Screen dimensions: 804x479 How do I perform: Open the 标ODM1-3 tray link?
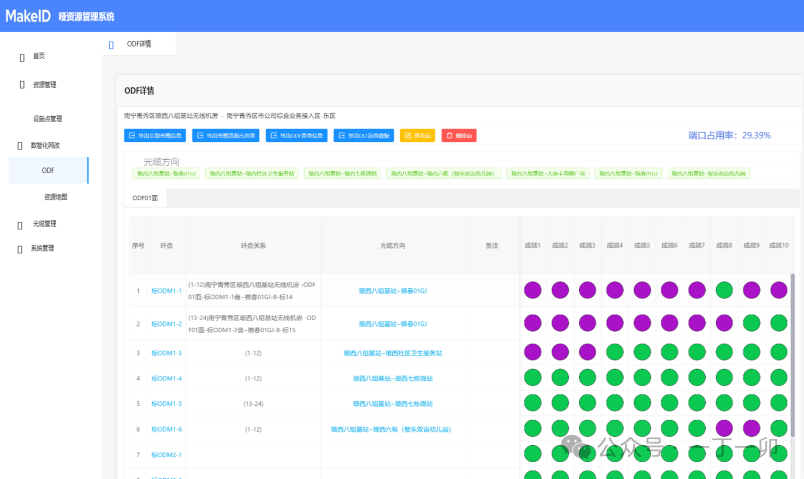[x=166, y=353]
